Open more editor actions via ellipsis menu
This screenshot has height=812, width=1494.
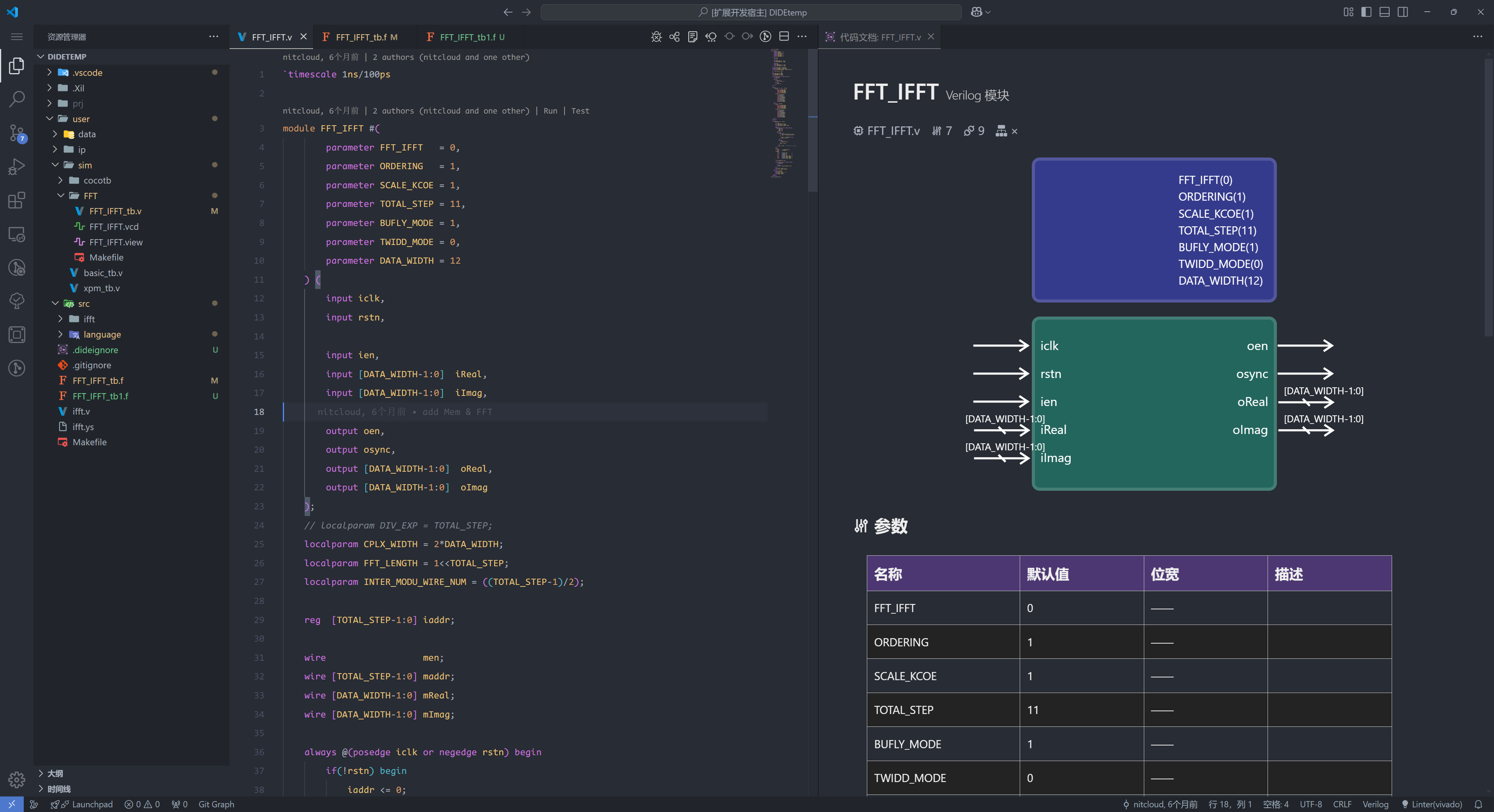coord(802,37)
